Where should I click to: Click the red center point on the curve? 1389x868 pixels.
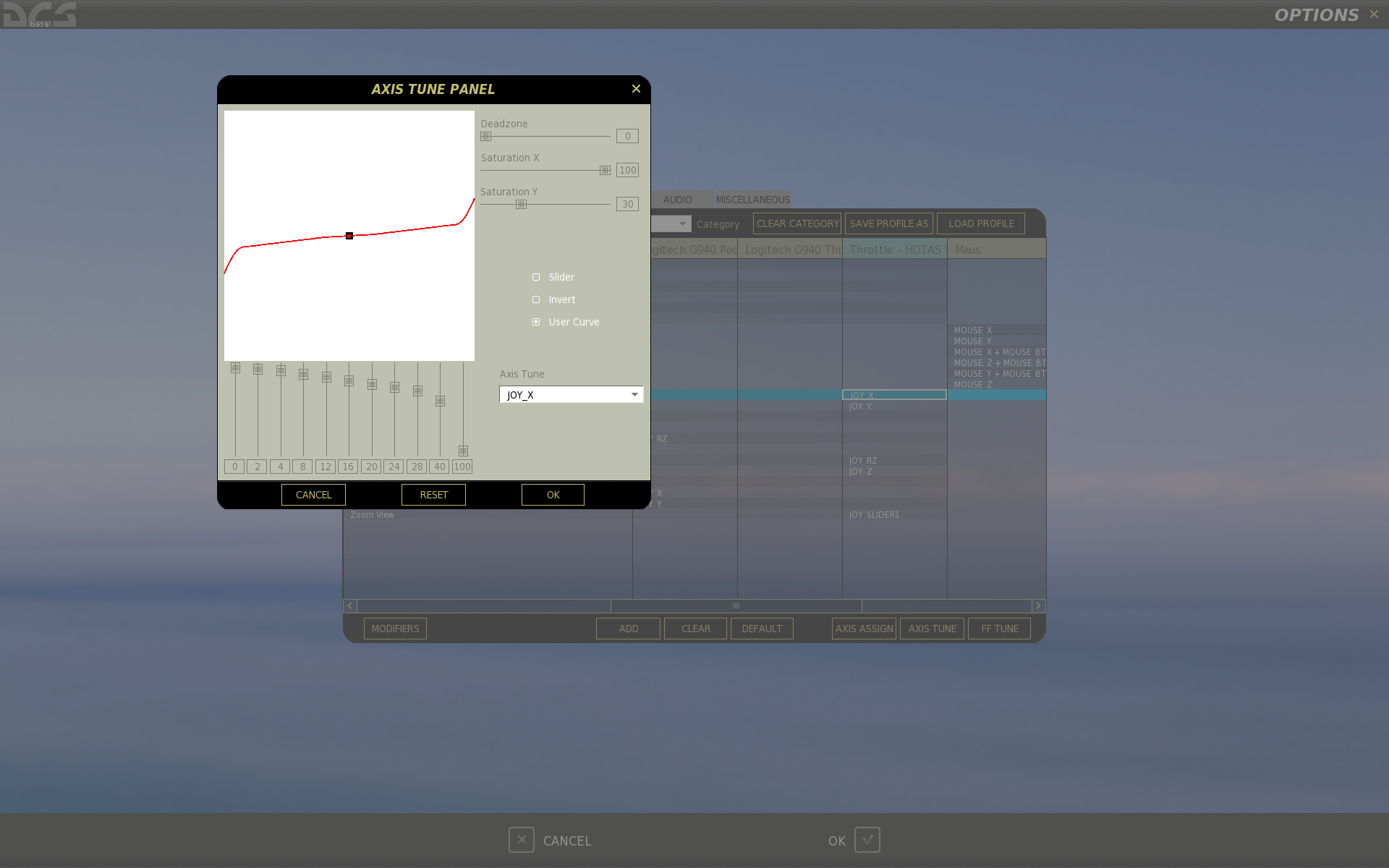(349, 236)
